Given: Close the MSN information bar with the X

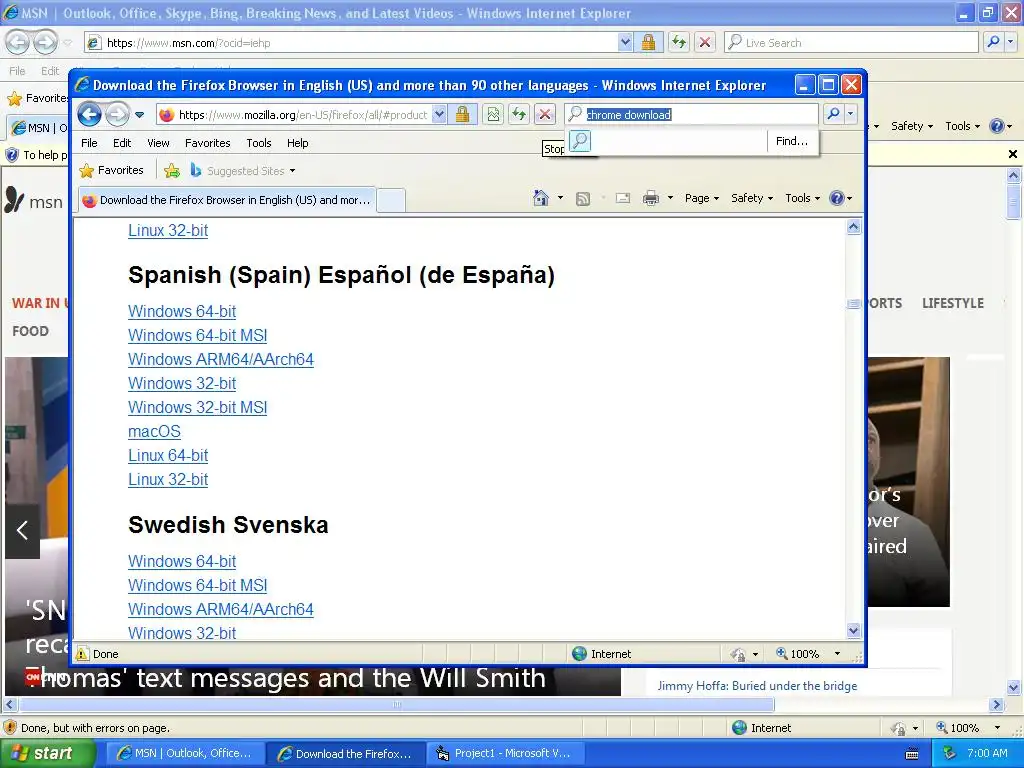Looking at the screenshot, I should coord(1012,154).
